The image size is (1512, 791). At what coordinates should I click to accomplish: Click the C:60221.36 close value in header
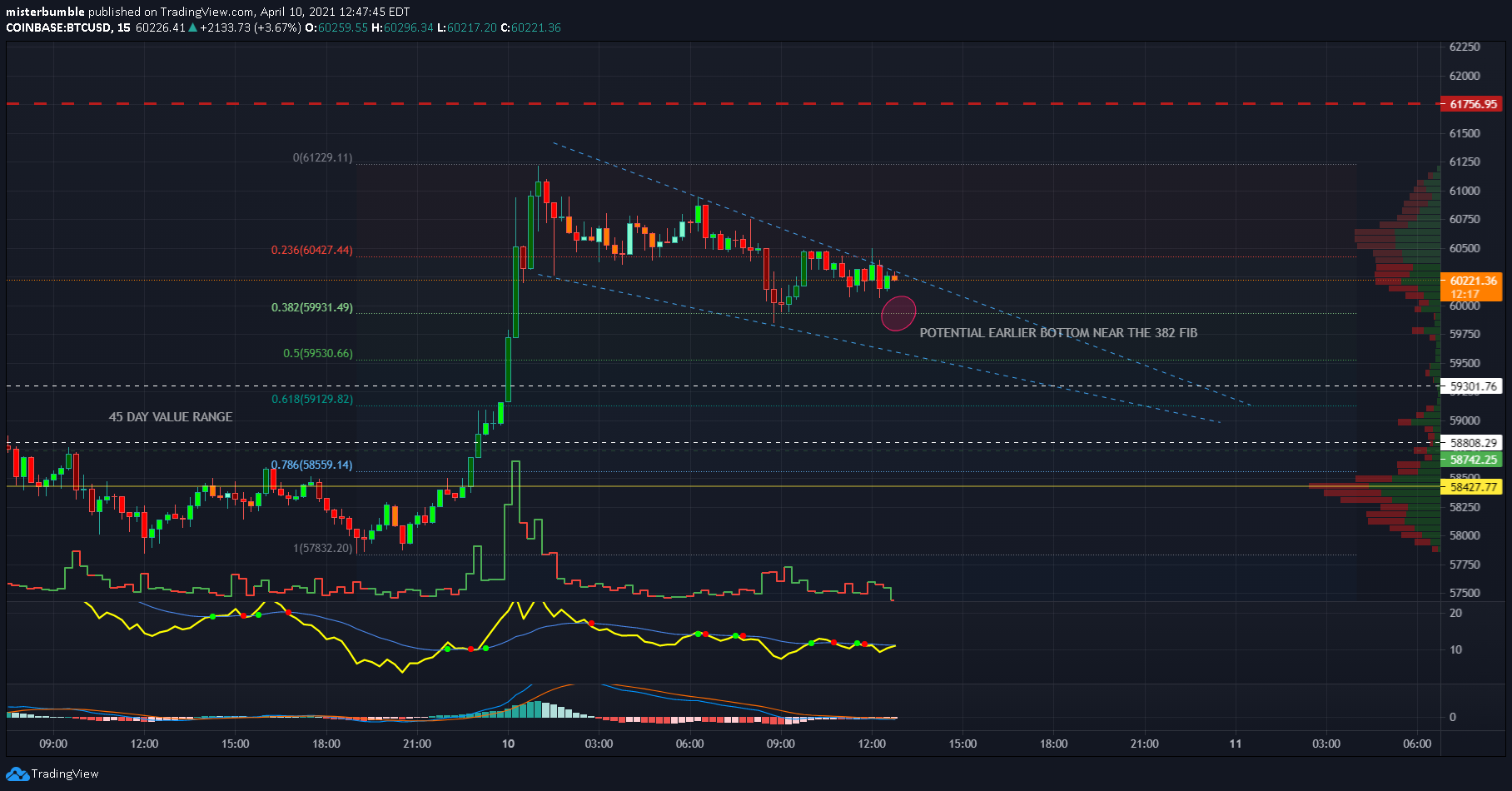[x=530, y=27]
